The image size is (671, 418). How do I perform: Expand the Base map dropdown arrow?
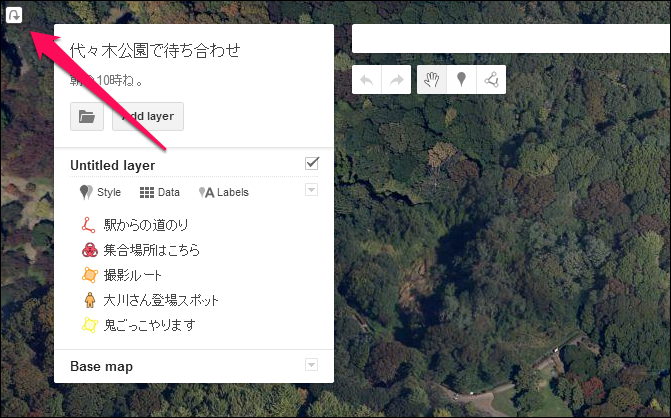[x=312, y=365]
